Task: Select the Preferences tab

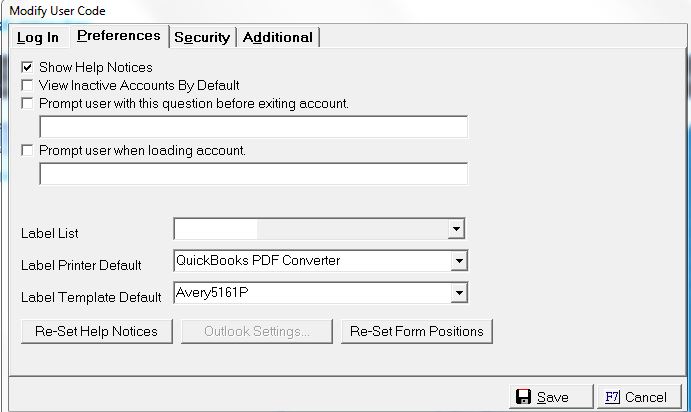Action: (118, 36)
